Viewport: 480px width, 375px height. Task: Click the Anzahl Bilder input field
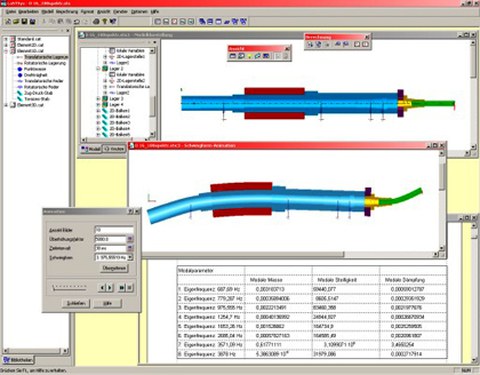pyautogui.click(x=114, y=230)
